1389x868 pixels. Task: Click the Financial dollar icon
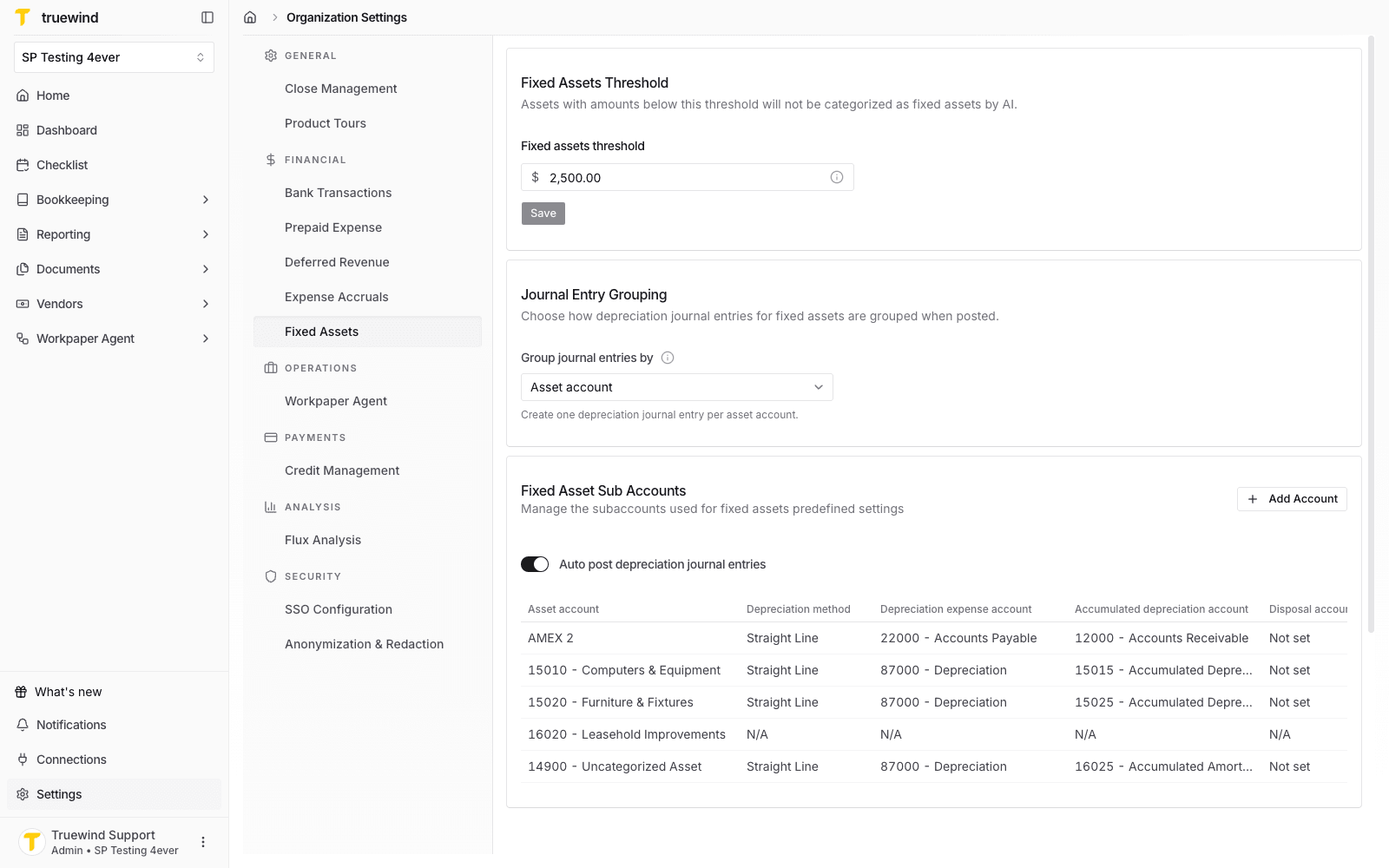click(x=271, y=160)
